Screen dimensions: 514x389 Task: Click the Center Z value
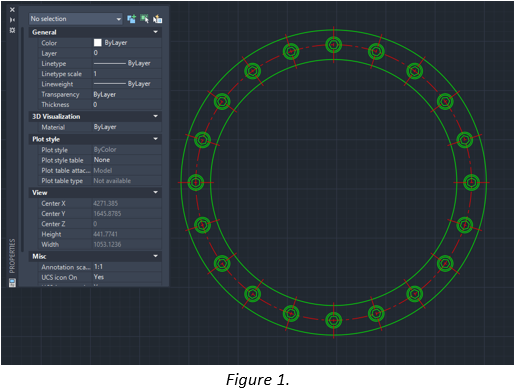(x=127, y=224)
